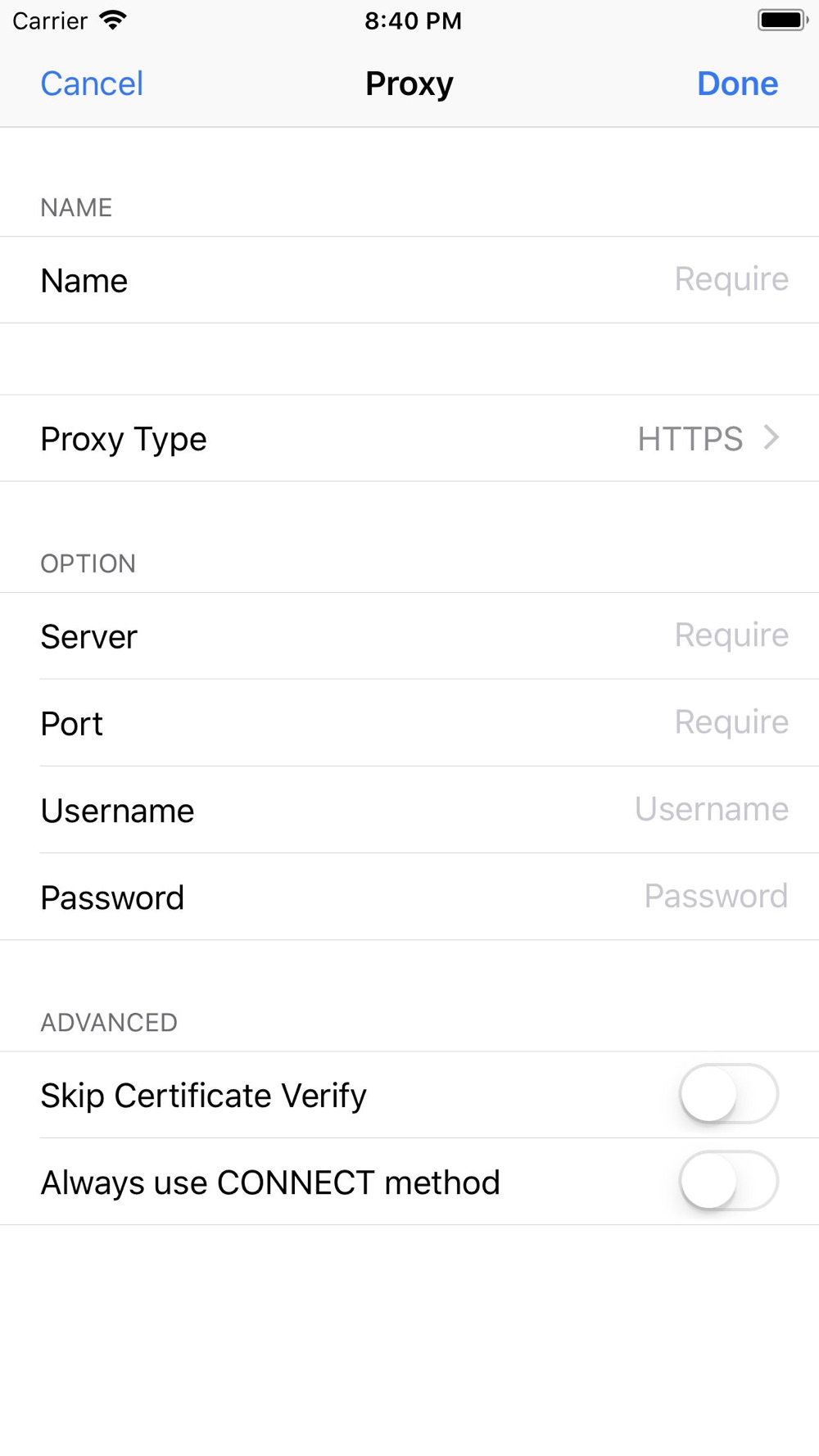Image resolution: width=819 pixels, height=1456 pixels.
Task: Tap the OPTION section header
Action: pos(88,563)
